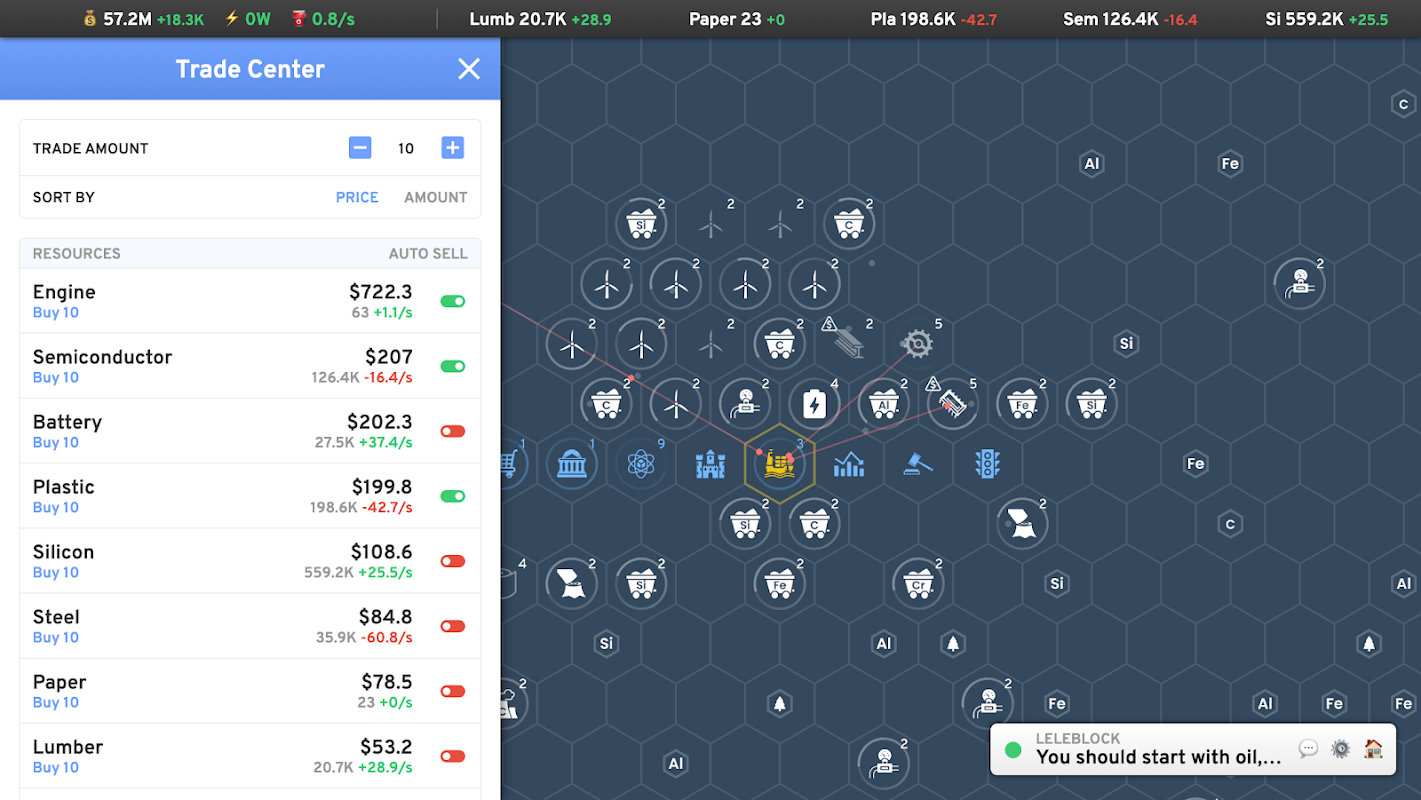
Task: Buy 10 Semiconductor
Action: 56,378
